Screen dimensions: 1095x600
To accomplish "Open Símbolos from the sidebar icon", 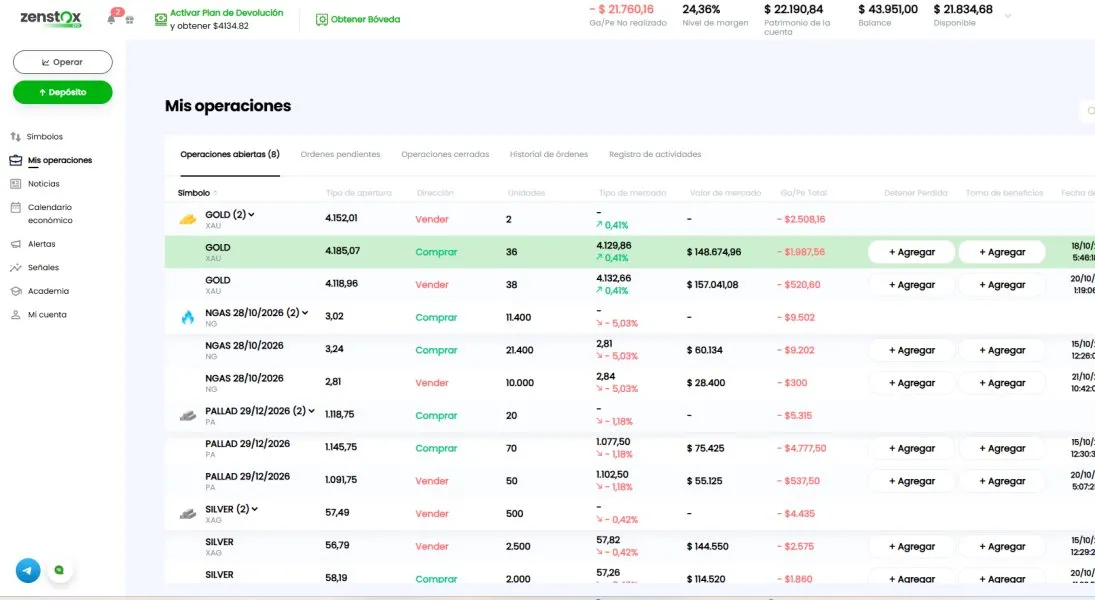I will click(x=15, y=137).
